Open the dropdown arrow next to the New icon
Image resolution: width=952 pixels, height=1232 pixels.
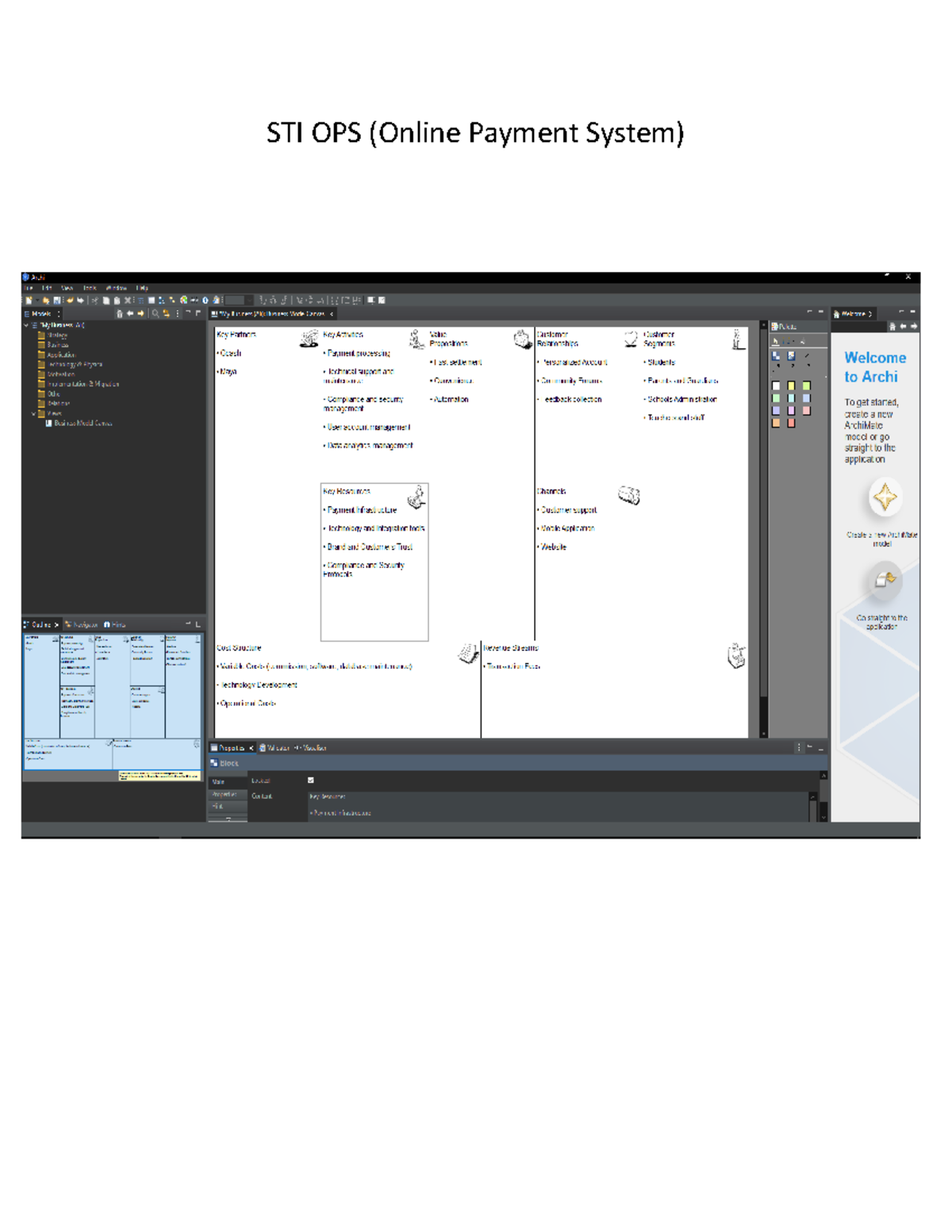(x=36, y=301)
